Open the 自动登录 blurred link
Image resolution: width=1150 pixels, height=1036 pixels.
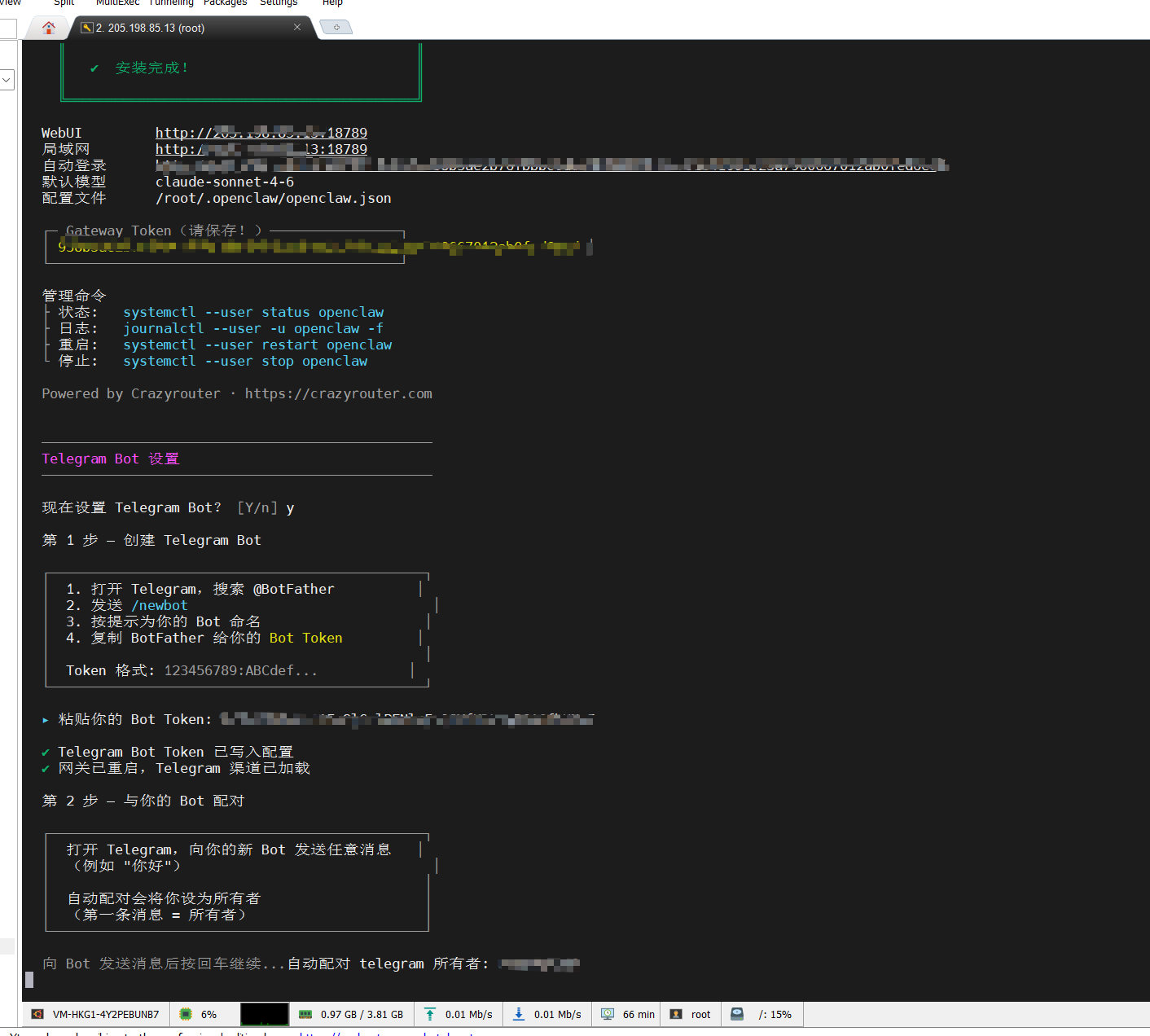(551, 165)
